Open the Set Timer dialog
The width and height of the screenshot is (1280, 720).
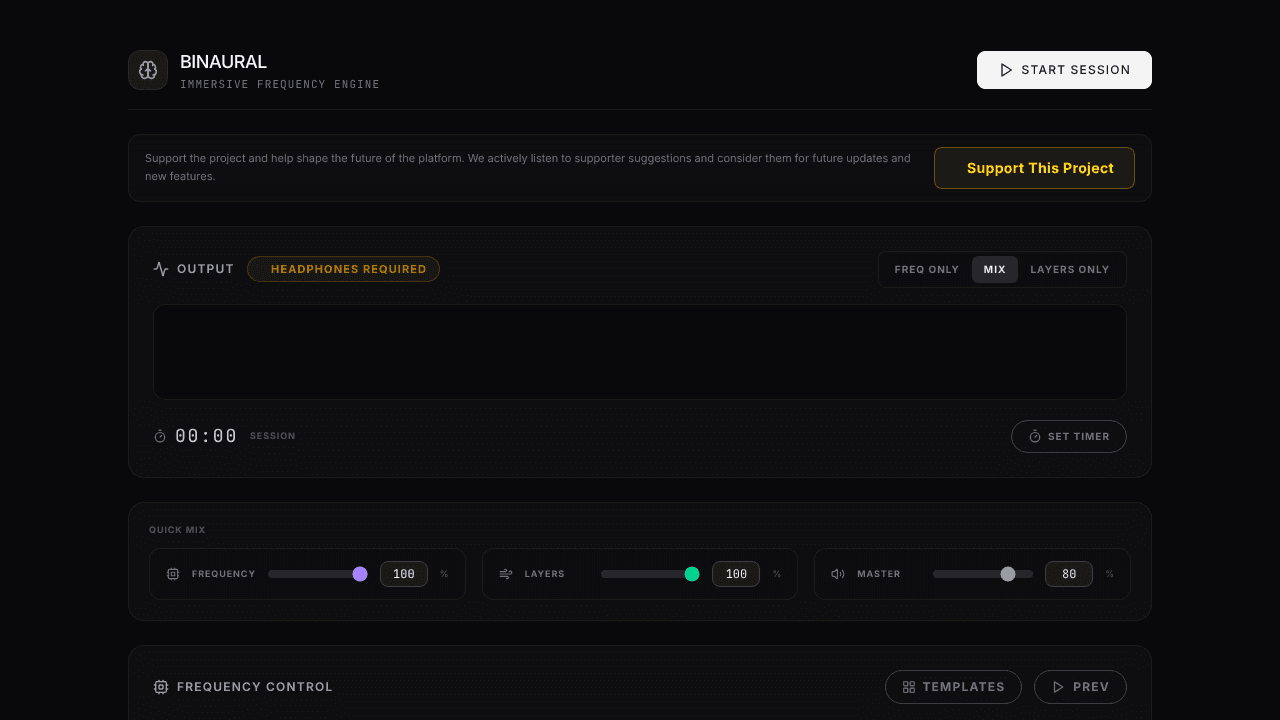coord(1069,437)
